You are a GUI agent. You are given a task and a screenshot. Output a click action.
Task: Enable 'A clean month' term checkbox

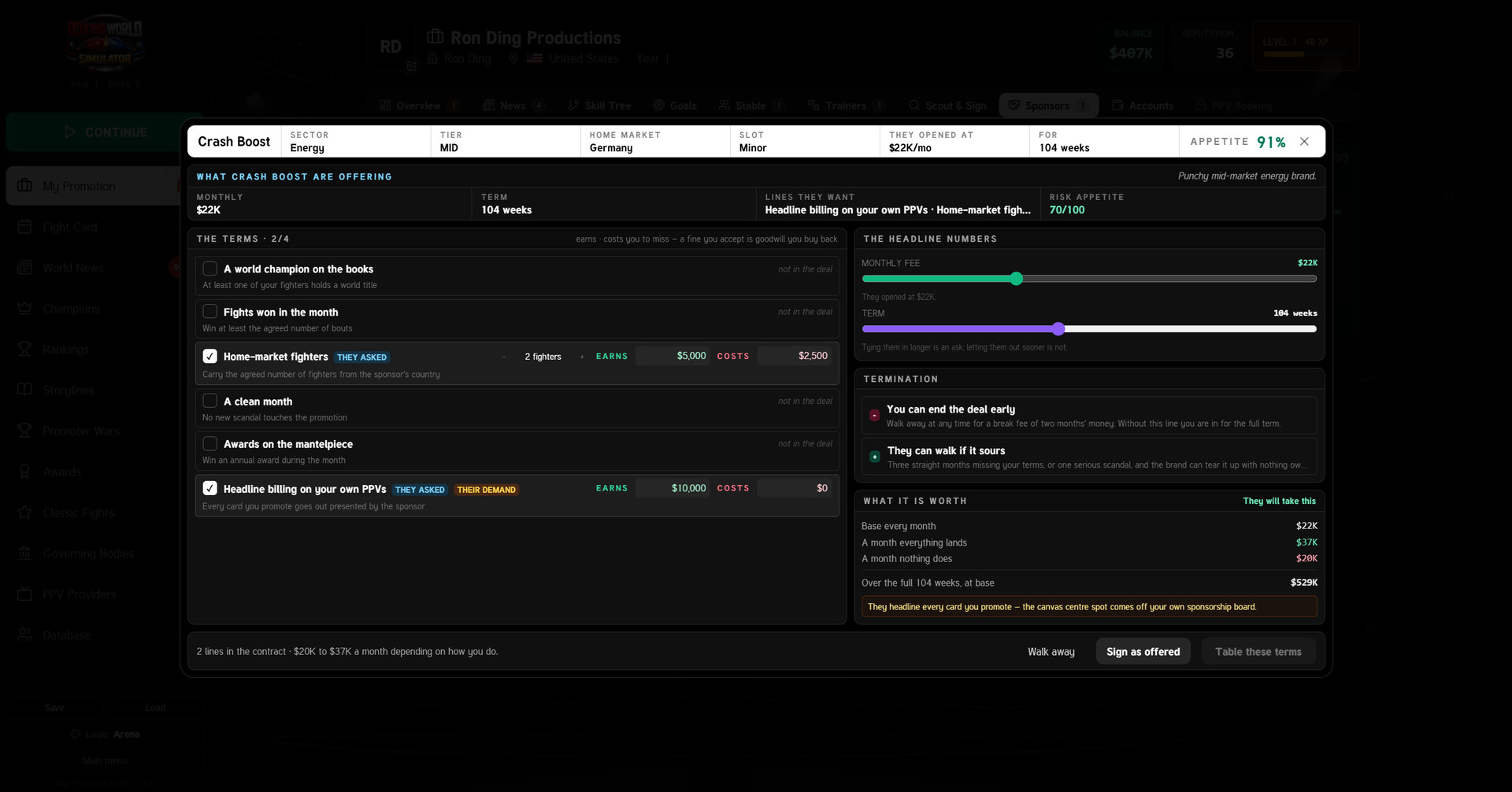pyautogui.click(x=210, y=401)
